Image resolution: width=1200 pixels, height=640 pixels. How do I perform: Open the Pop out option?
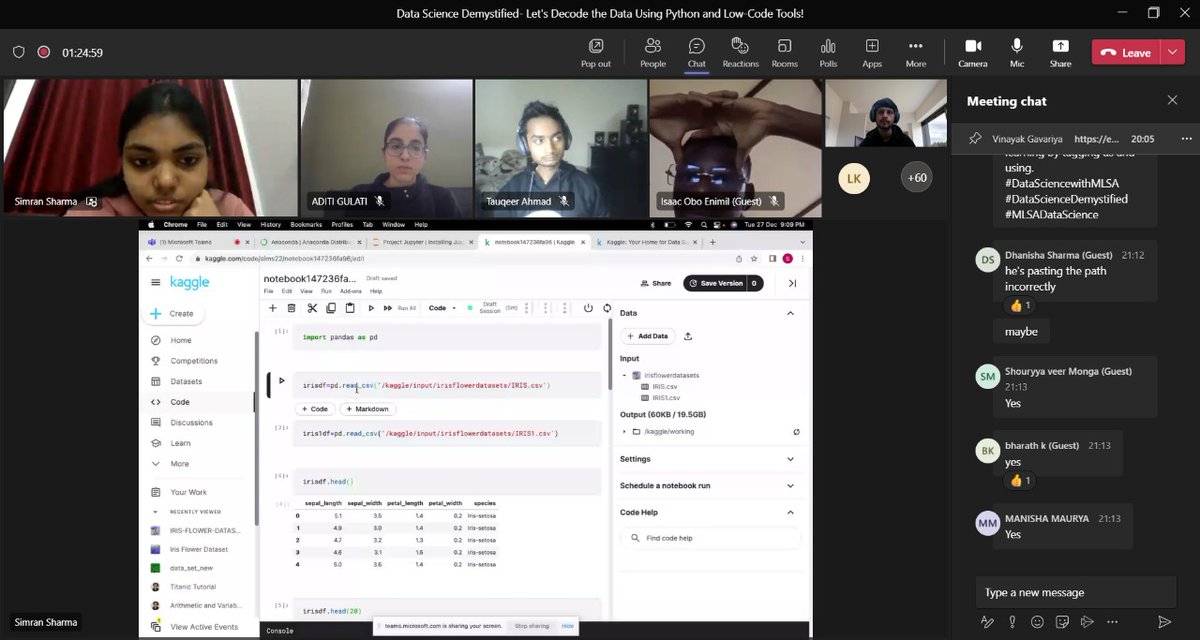click(x=596, y=53)
